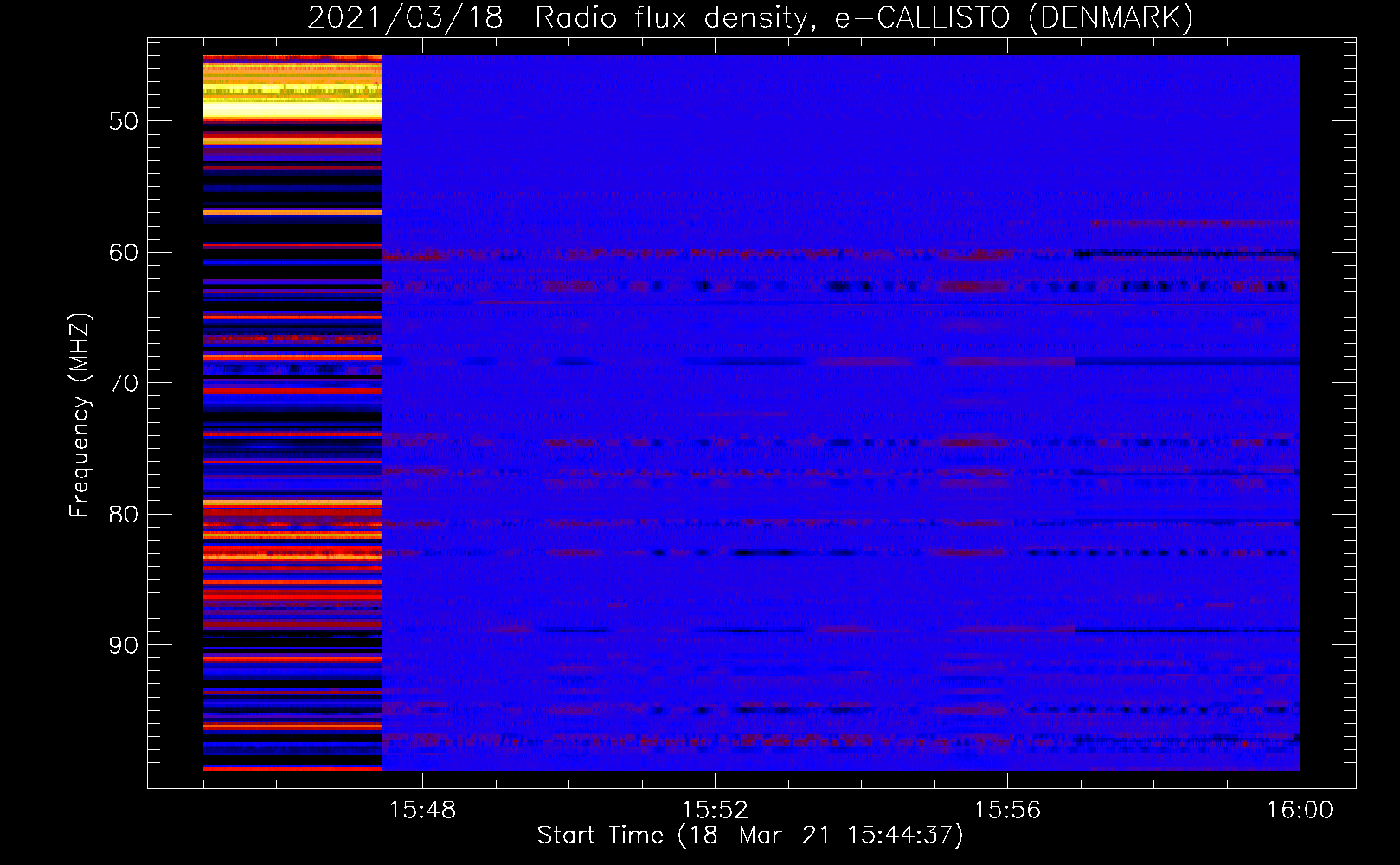Click the 60 MHz frequency tick label
Image resolution: width=1400 pixels, height=865 pixels.
(124, 253)
